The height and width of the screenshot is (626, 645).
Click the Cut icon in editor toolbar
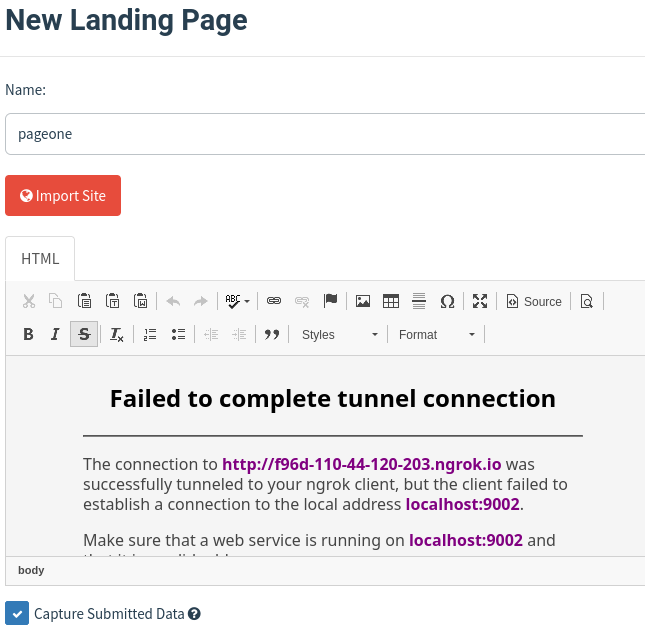(29, 301)
